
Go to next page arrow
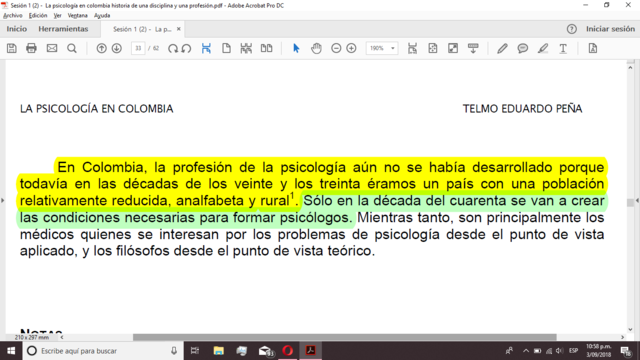coord(117,48)
